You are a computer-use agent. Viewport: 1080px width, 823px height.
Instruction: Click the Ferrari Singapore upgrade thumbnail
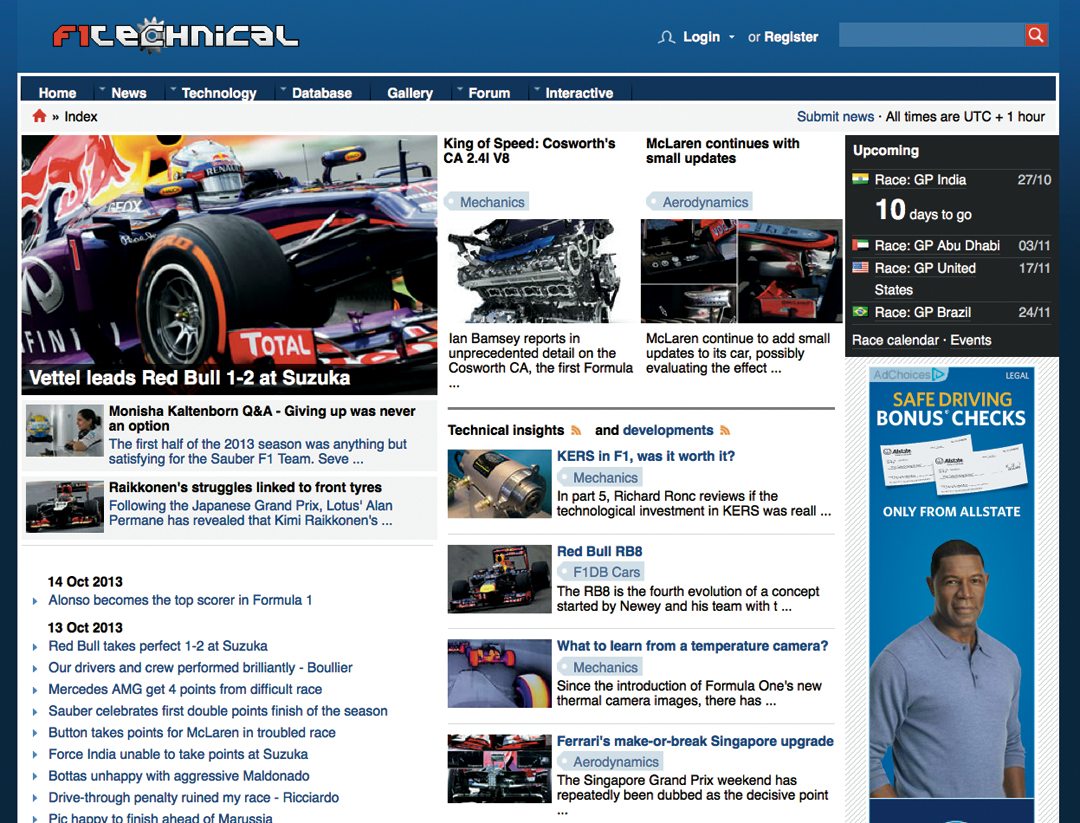tap(499, 769)
